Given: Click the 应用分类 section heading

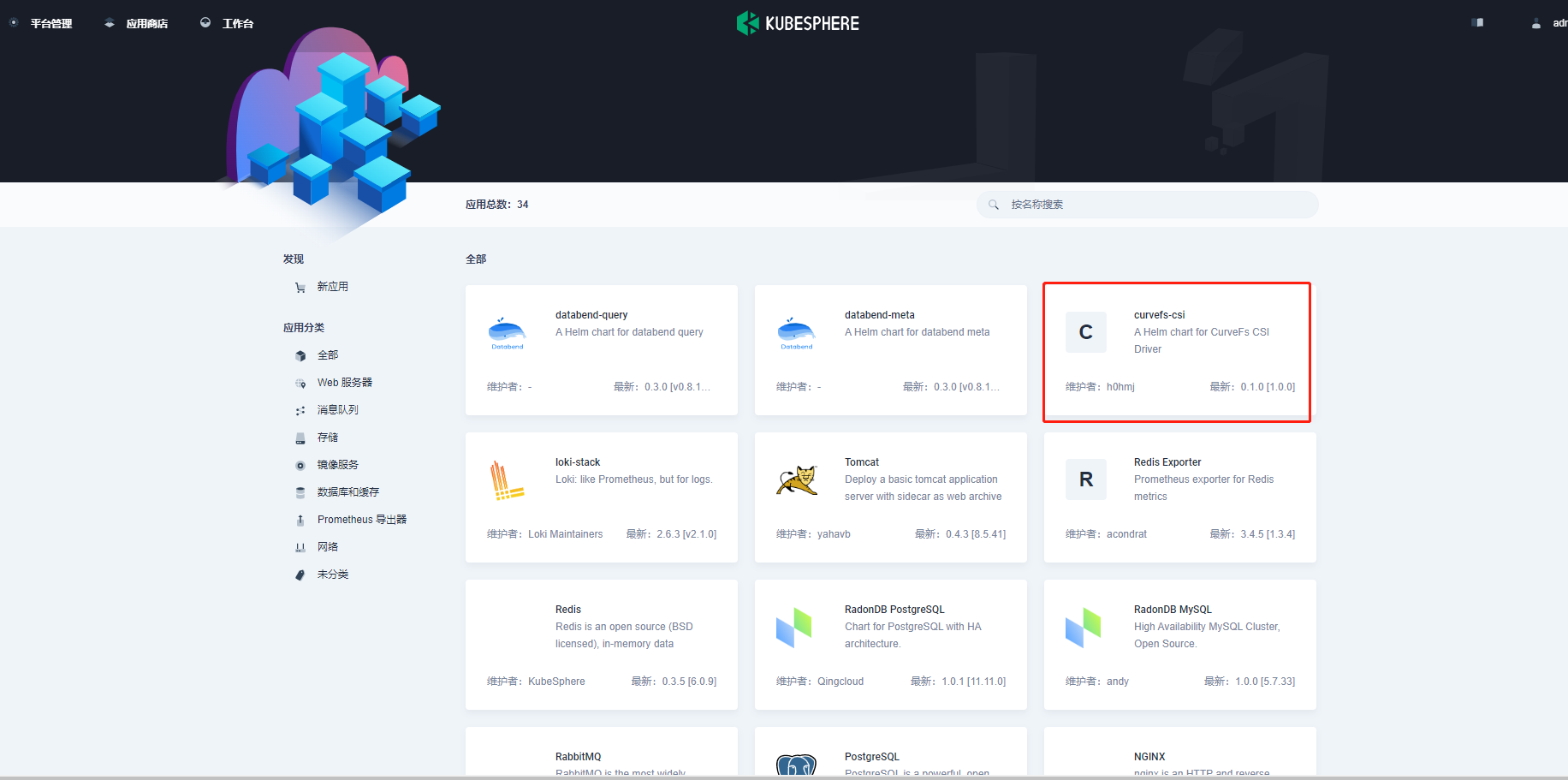Looking at the screenshot, I should pyautogui.click(x=304, y=328).
